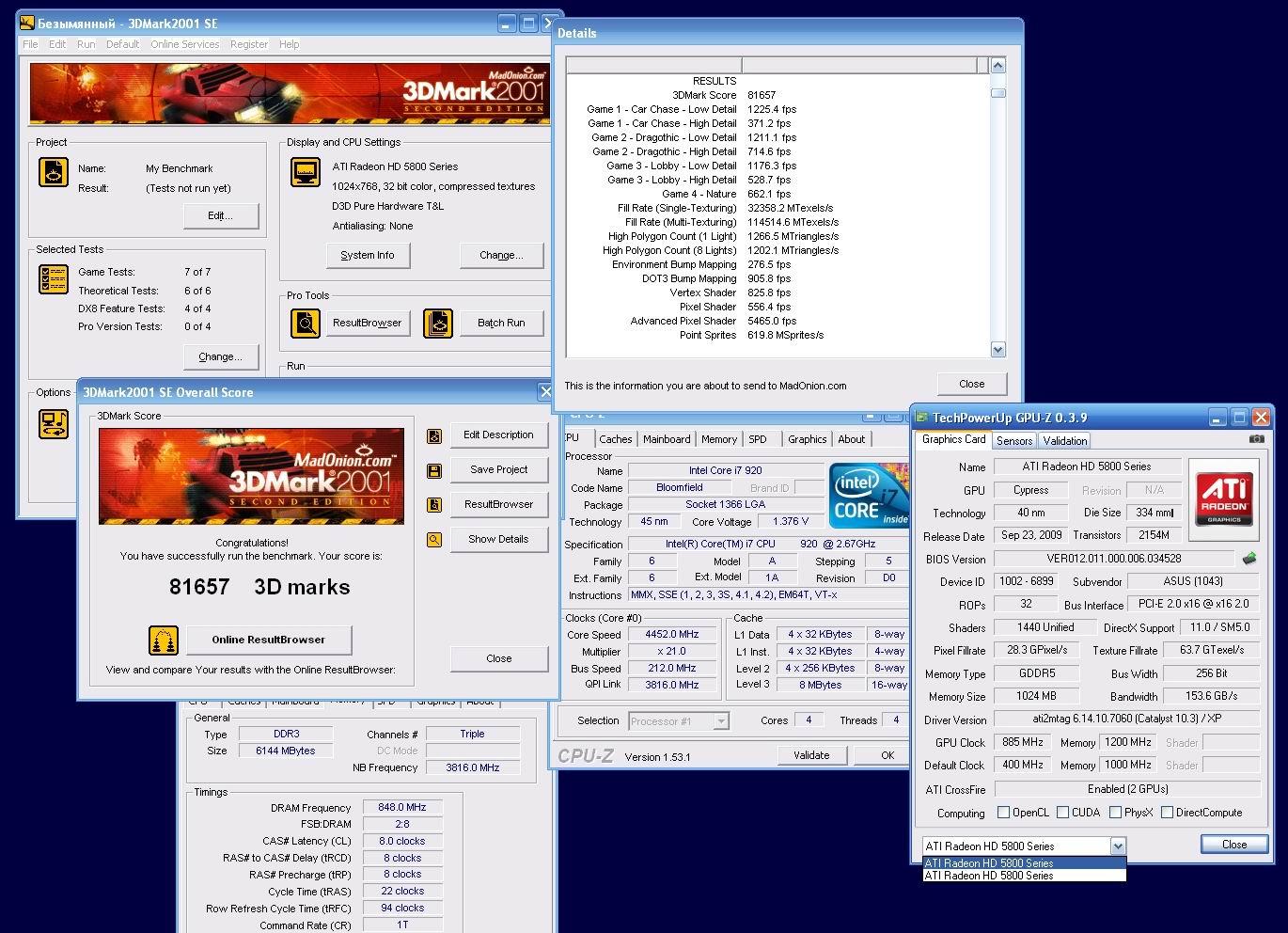Click the Intel Core i7 logo in CPU-Z

pos(868,498)
